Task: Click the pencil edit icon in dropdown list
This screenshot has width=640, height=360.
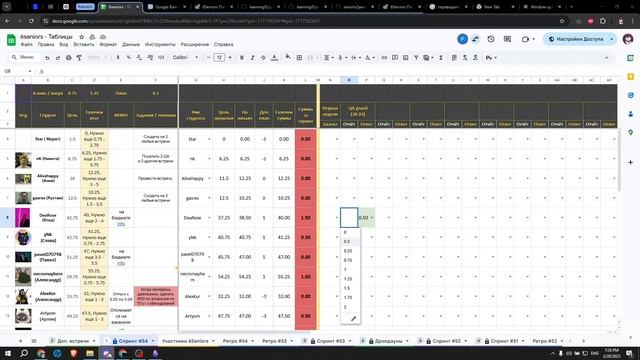Action: (353, 318)
